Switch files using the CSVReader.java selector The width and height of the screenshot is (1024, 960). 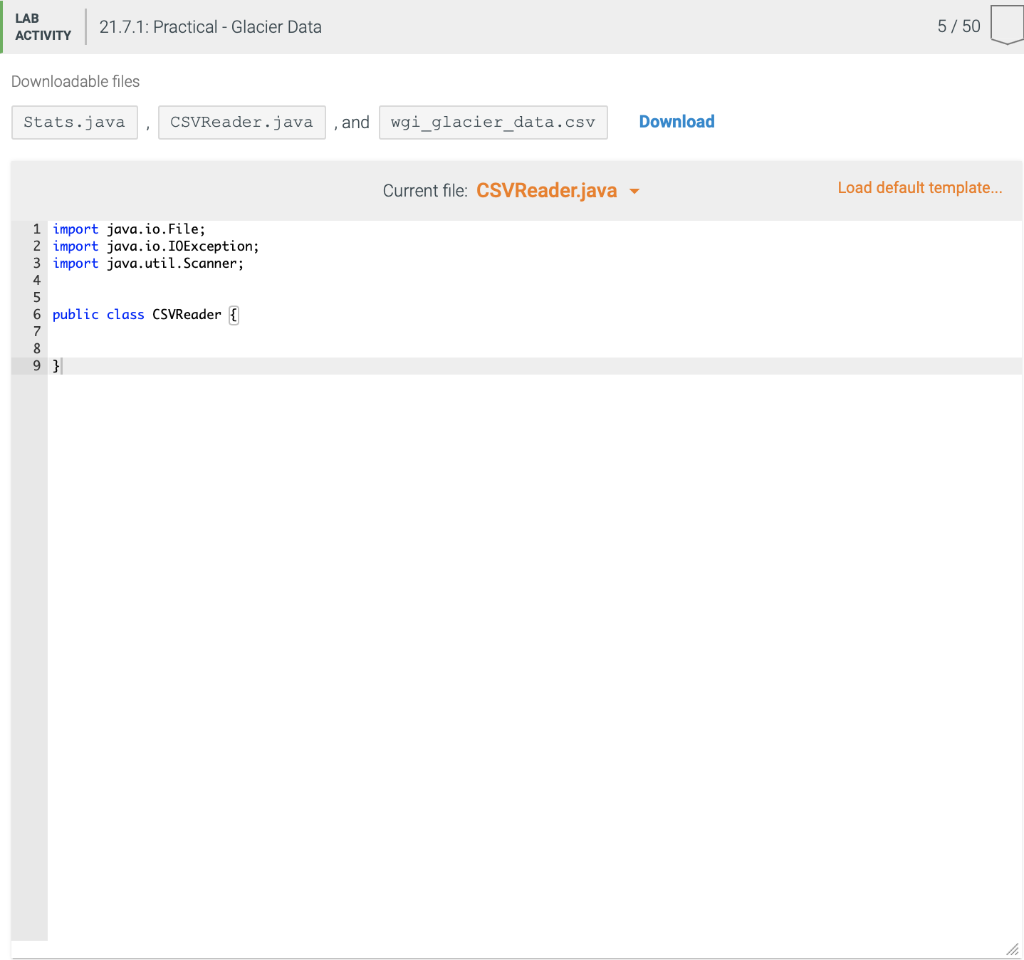pos(548,190)
